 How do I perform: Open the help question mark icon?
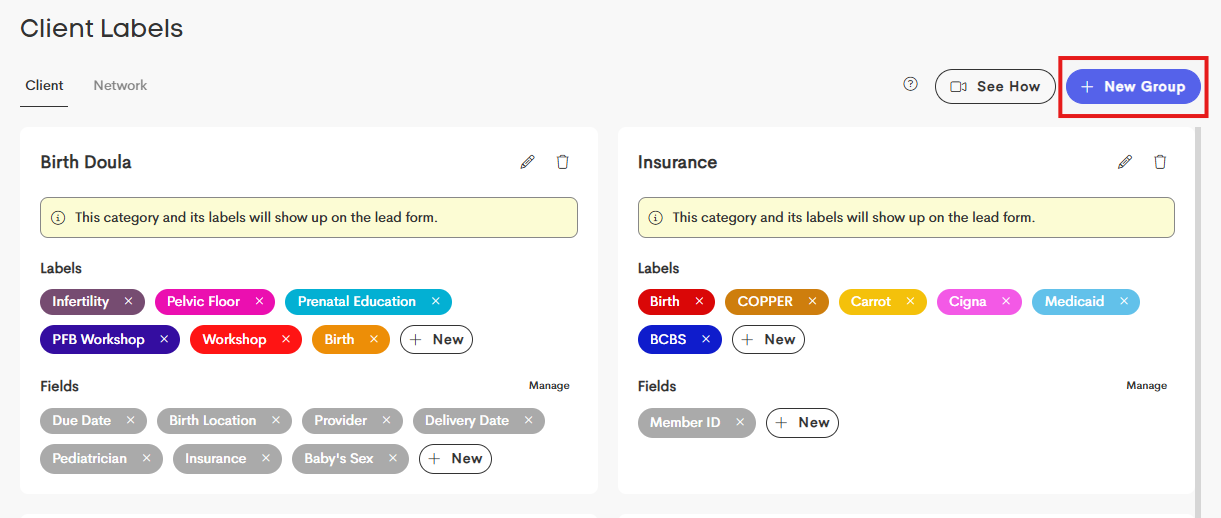point(910,85)
